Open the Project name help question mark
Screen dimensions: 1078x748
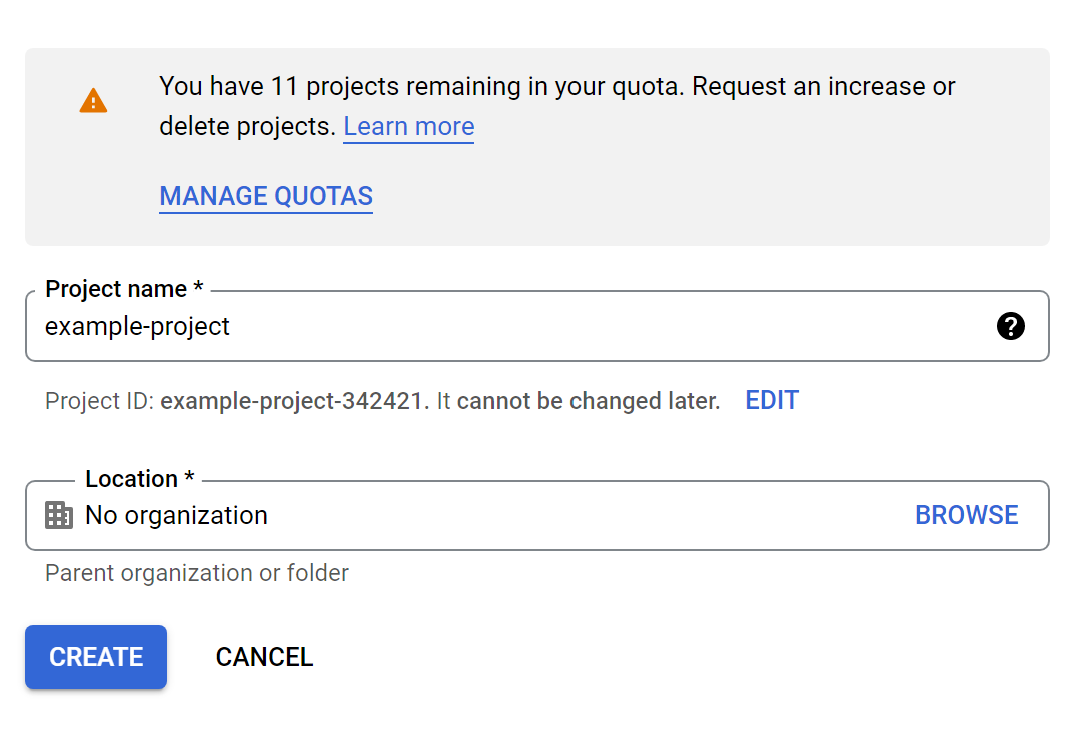pyautogui.click(x=1011, y=326)
